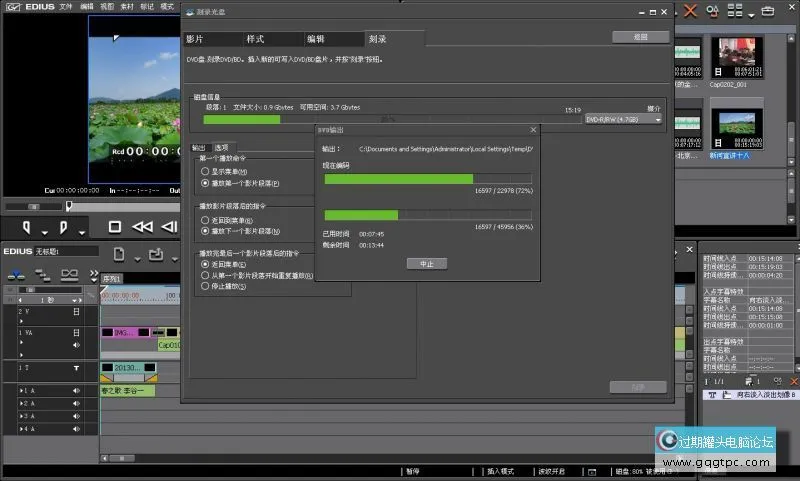
Task: Click the Set Out point marker icon
Action: (x=66, y=227)
